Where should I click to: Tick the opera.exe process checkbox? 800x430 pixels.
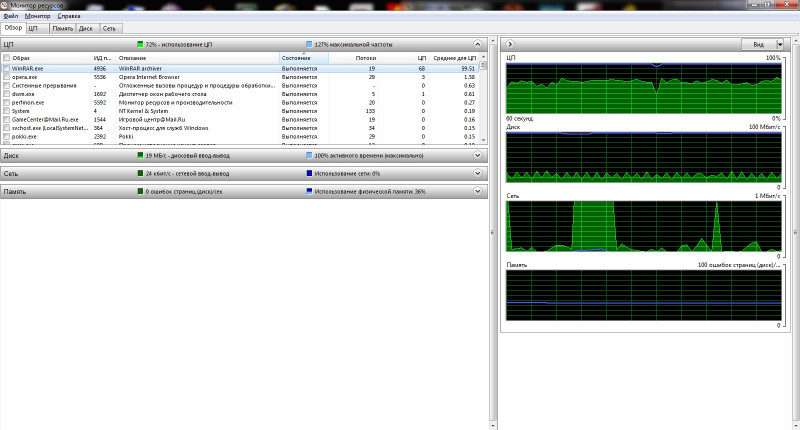(x=7, y=76)
